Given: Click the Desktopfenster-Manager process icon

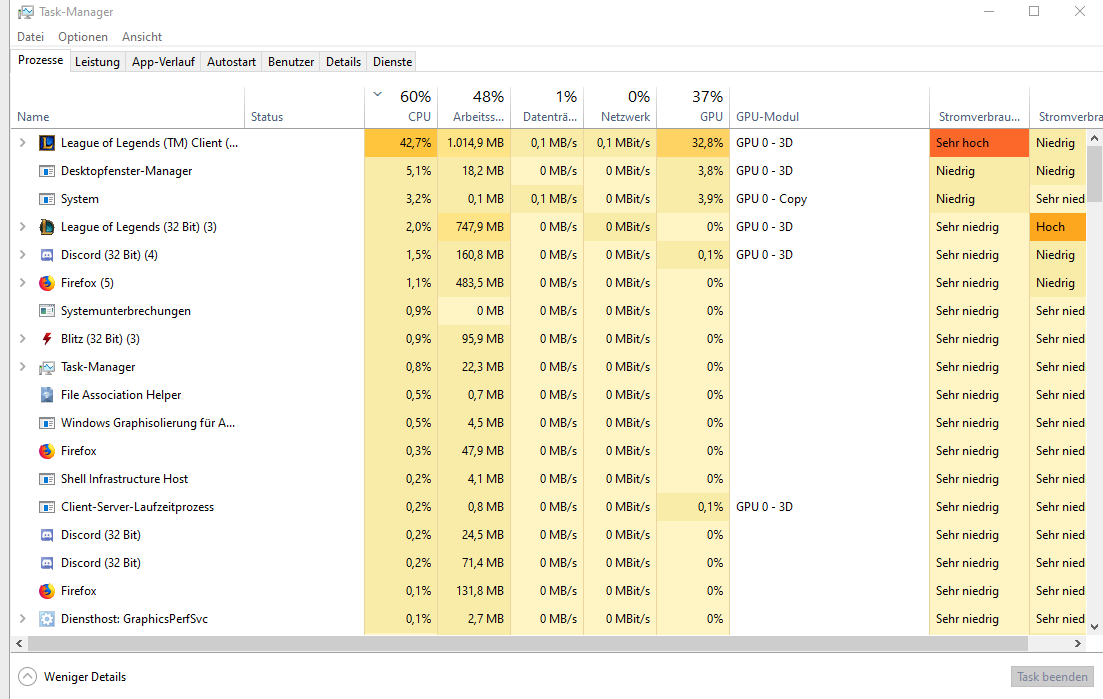Looking at the screenshot, I should point(46,171).
